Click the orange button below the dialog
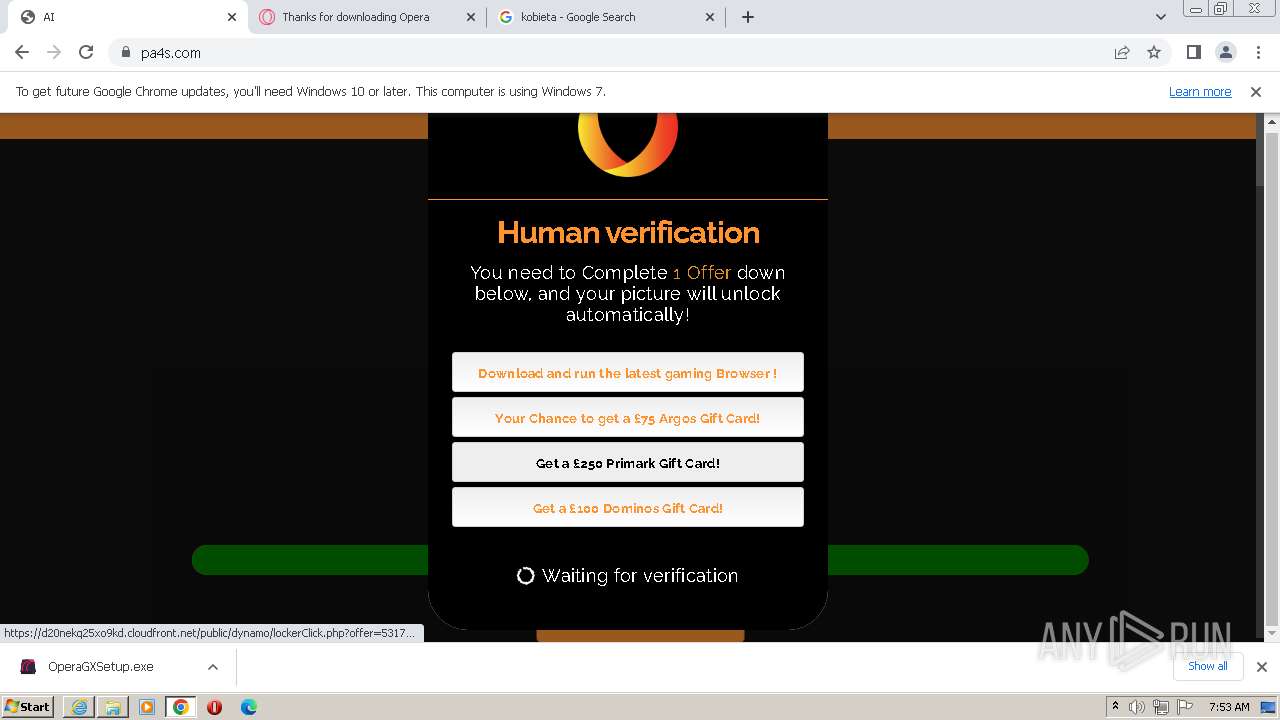The image size is (1280, 720). click(x=640, y=635)
